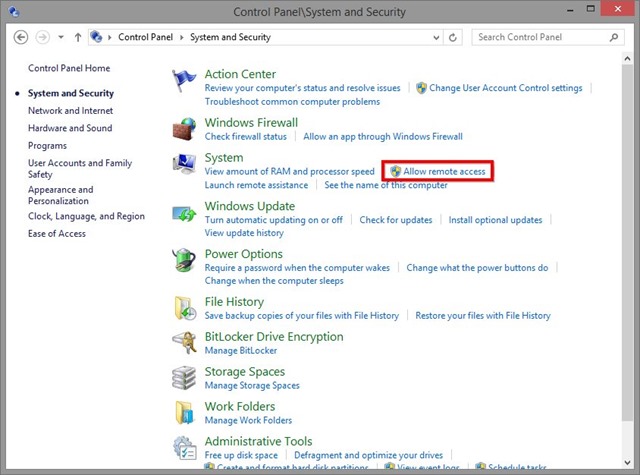Click the System computer monitor icon
The height and width of the screenshot is (475, 640).
coord(184,164)
